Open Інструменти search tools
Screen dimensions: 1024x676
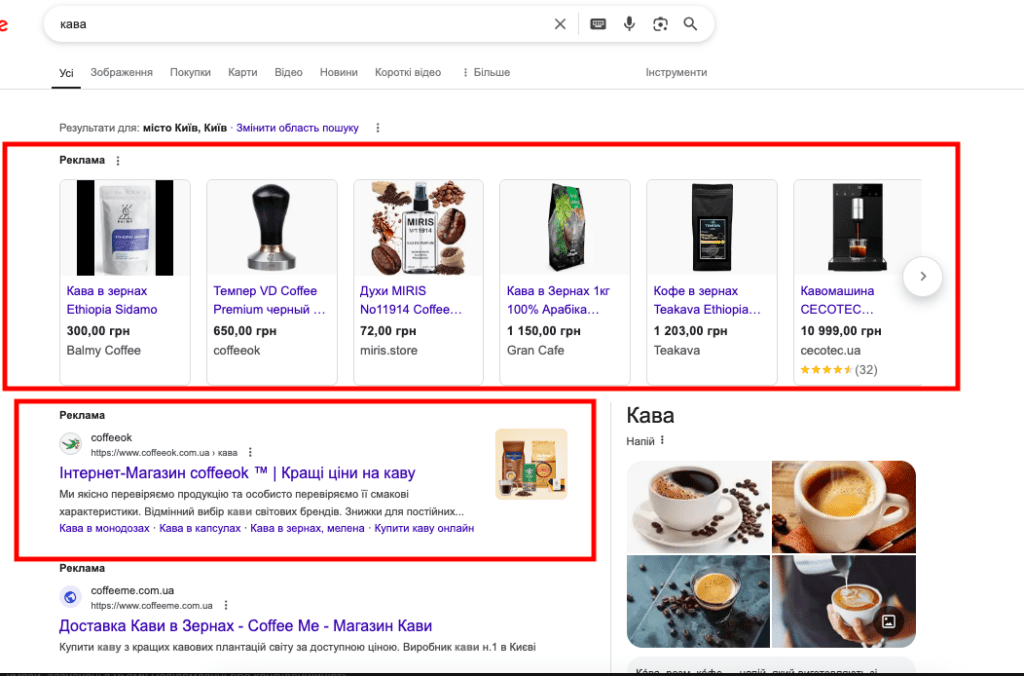coord(676,72)
